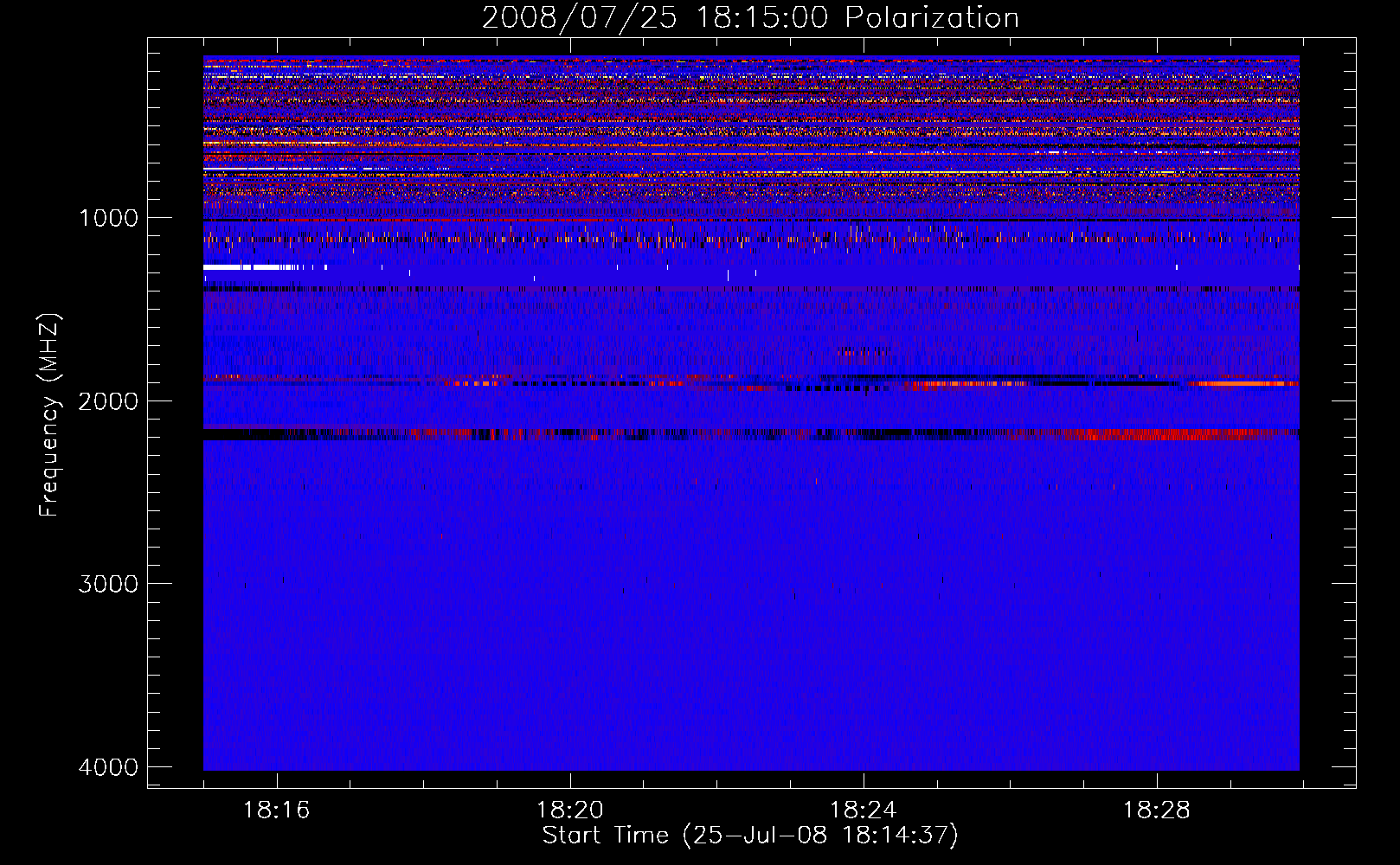Click the 18:28 time tick label
Viewport: 1400px width, 865px height.
click(x=1156, y=811)
